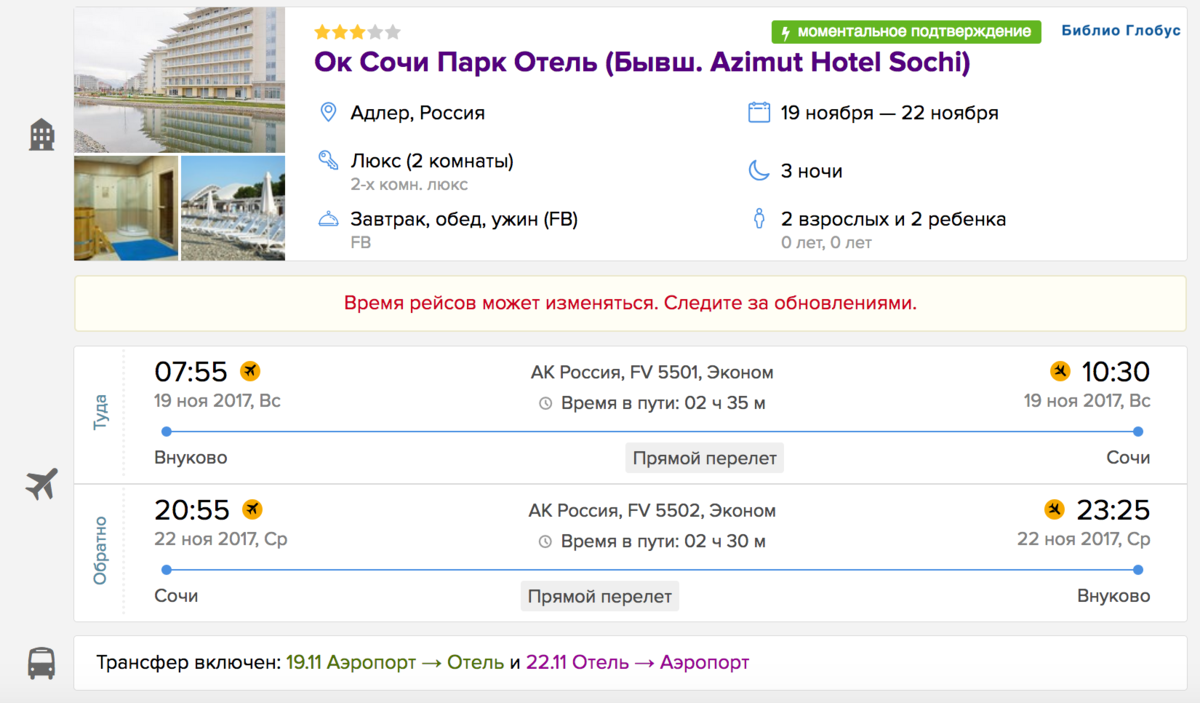Click the three-star hotel rating
The width and height of the screenshot is (1200, 703).
point(357,32)
